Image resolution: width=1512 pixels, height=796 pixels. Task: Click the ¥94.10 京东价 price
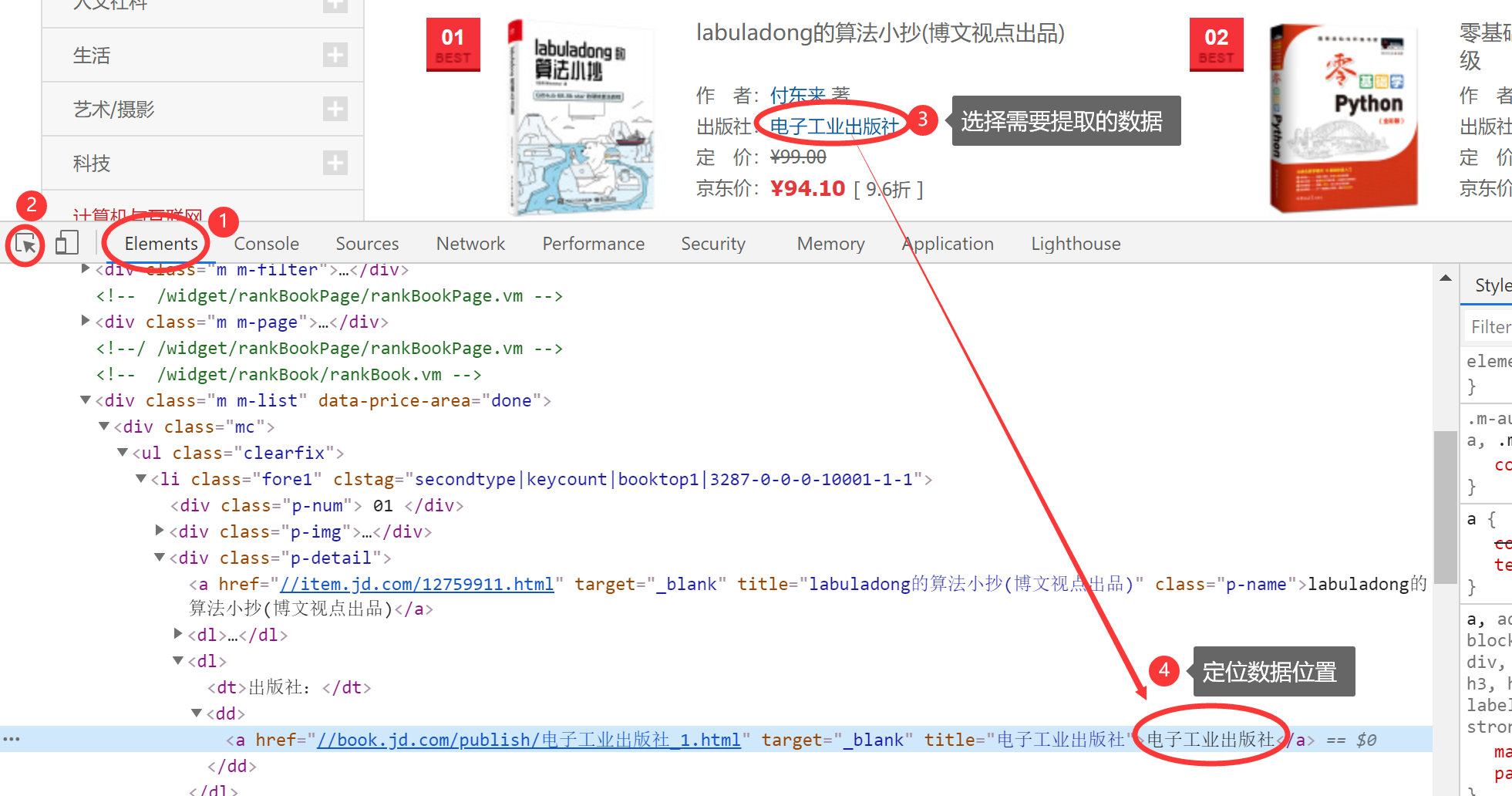807,188
